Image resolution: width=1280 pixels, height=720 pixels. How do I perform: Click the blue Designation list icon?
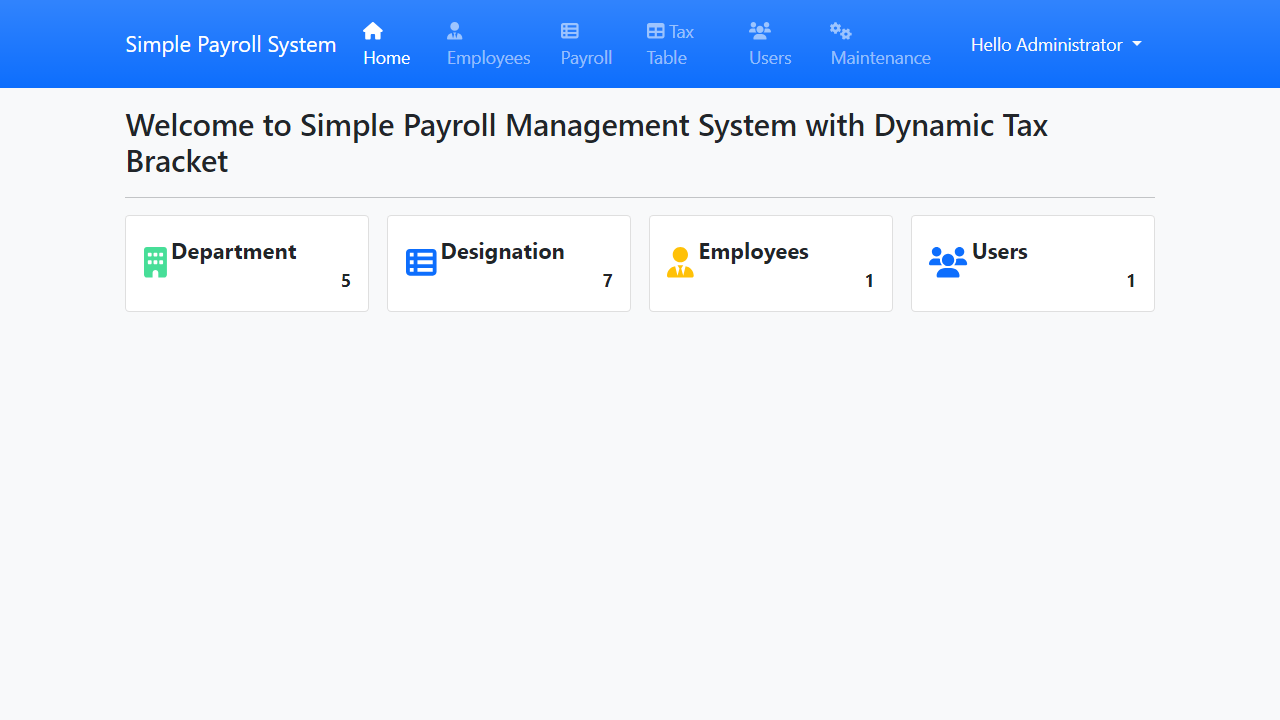pyautogui.click(x=421, y=262)
